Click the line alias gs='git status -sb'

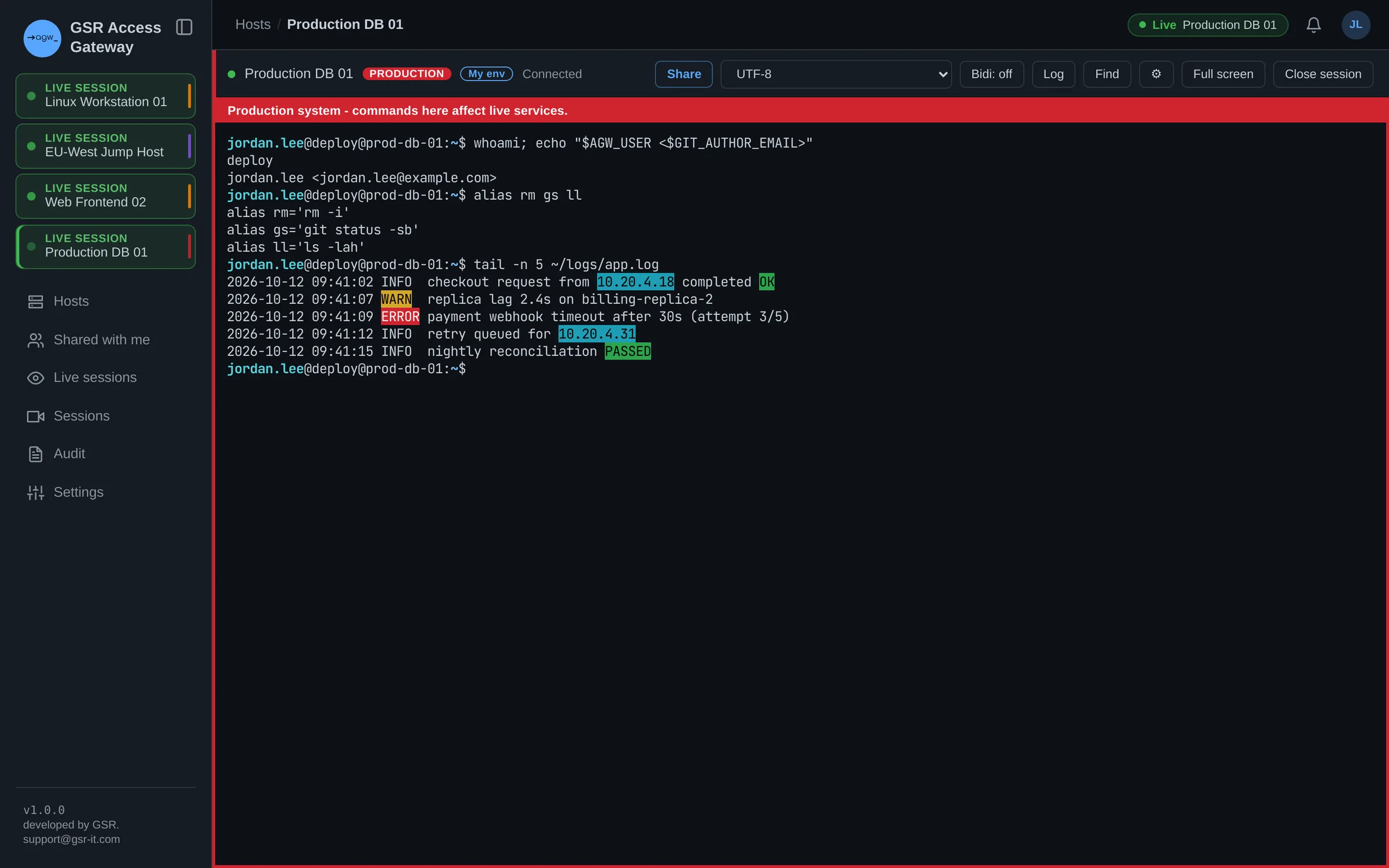(x=322, y=230)
